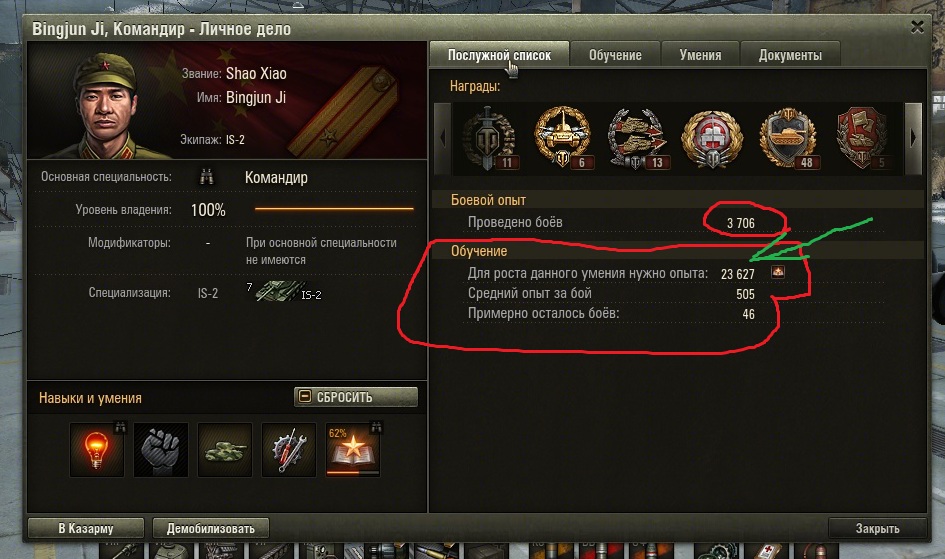Open the 62% star book skill in training

tap(353, 450)
